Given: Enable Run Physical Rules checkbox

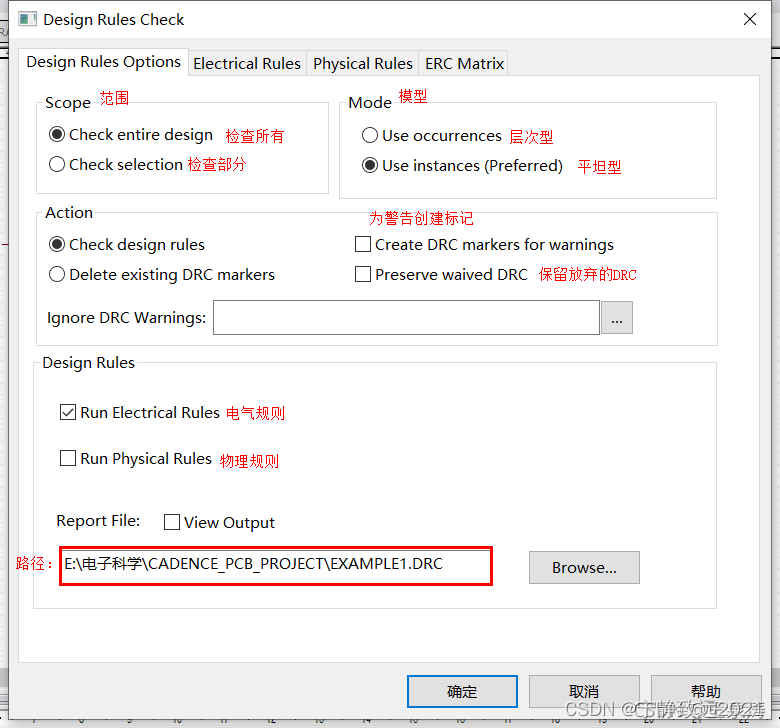Looking at the screenshot, I should (68, 458).
